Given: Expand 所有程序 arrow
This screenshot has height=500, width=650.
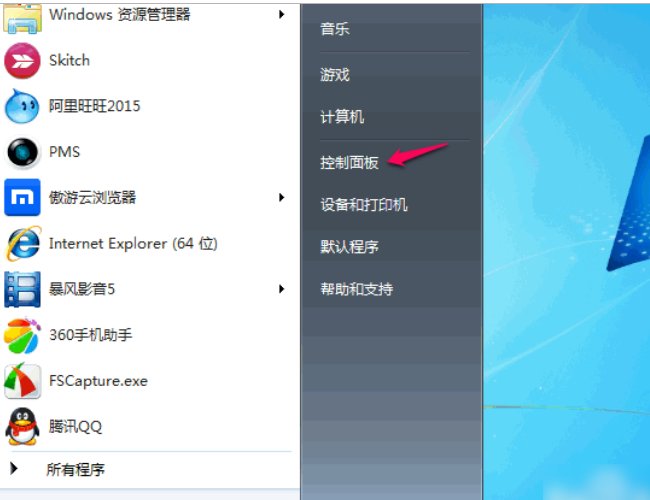Looking at the screenshot, I should (x=14, y=468).
